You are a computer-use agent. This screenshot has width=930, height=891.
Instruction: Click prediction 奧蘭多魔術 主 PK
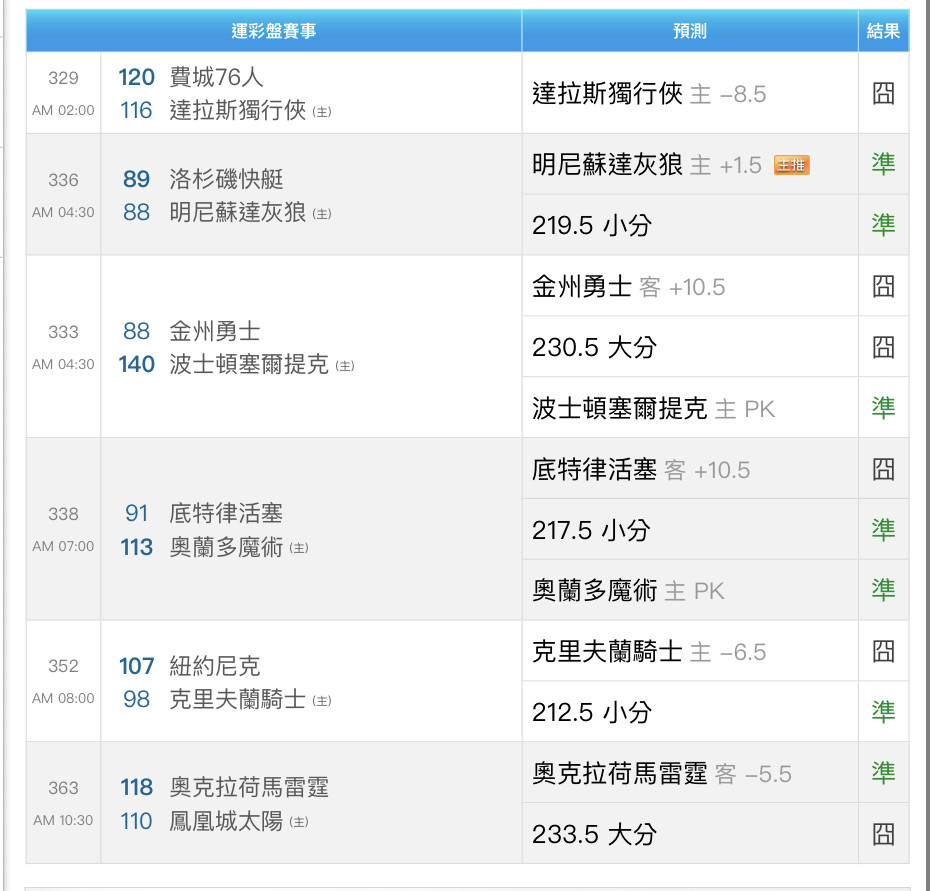click(628, 591)
